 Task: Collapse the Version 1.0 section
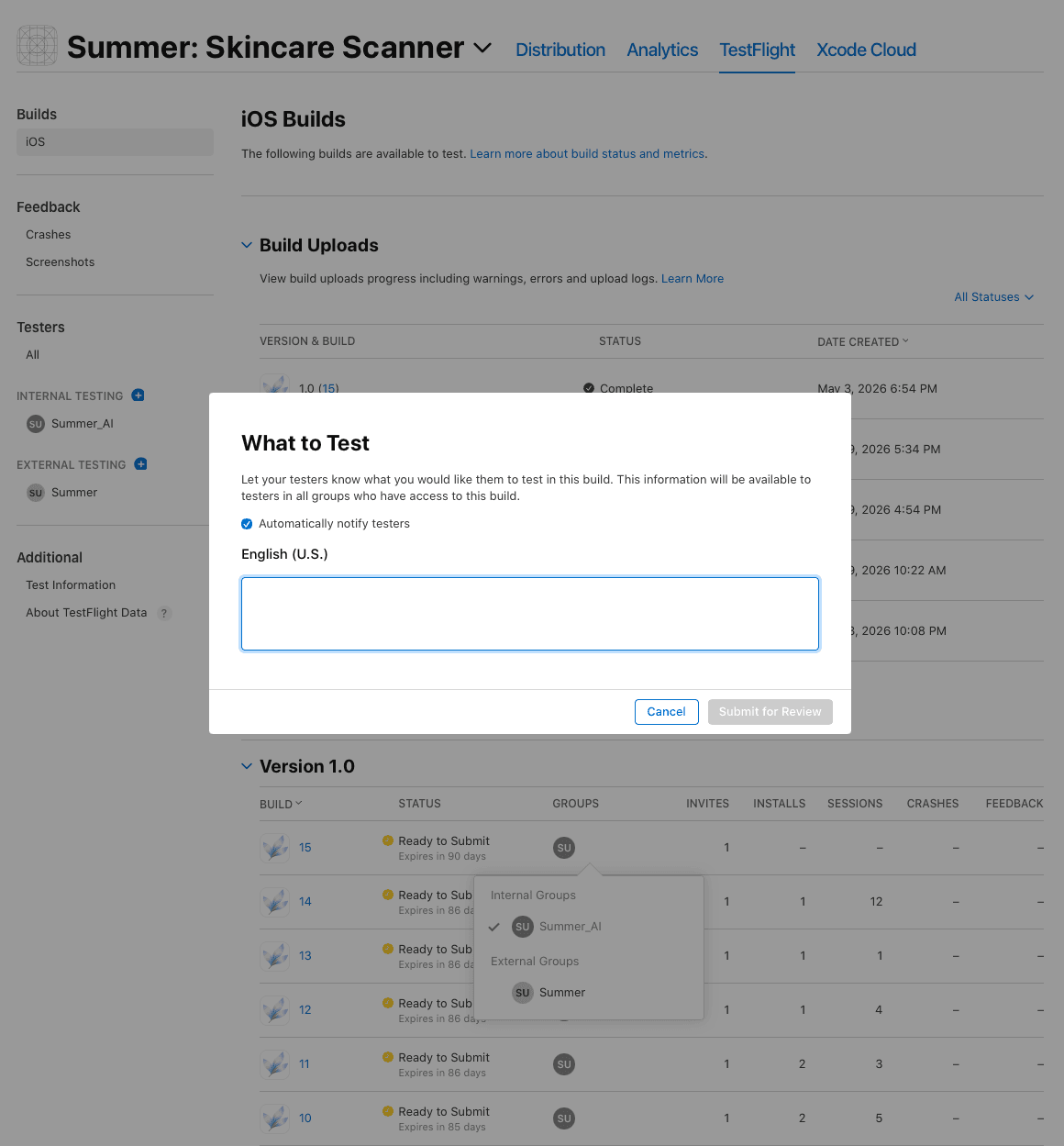pyautogui.click(x=247, y=766)
